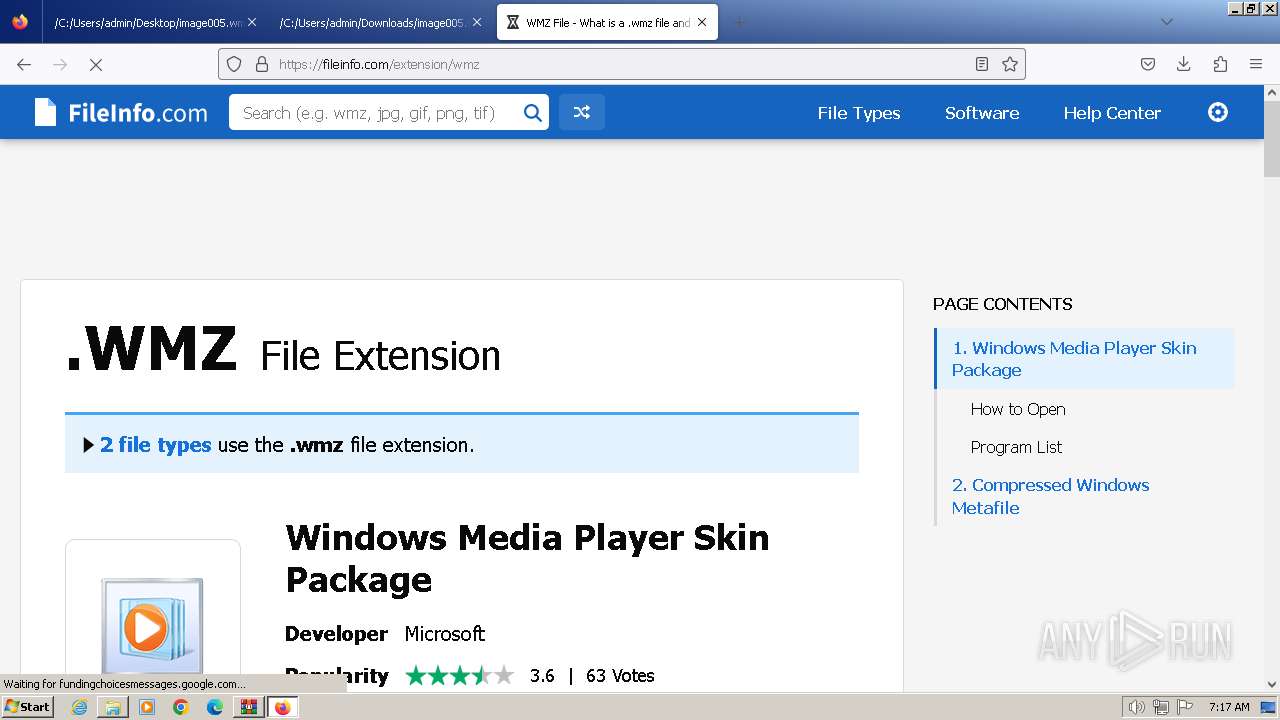The width and height of the screenshot is (1280, 720).
Task: Open the media player taskbar icon
Action: coord(147,707)
